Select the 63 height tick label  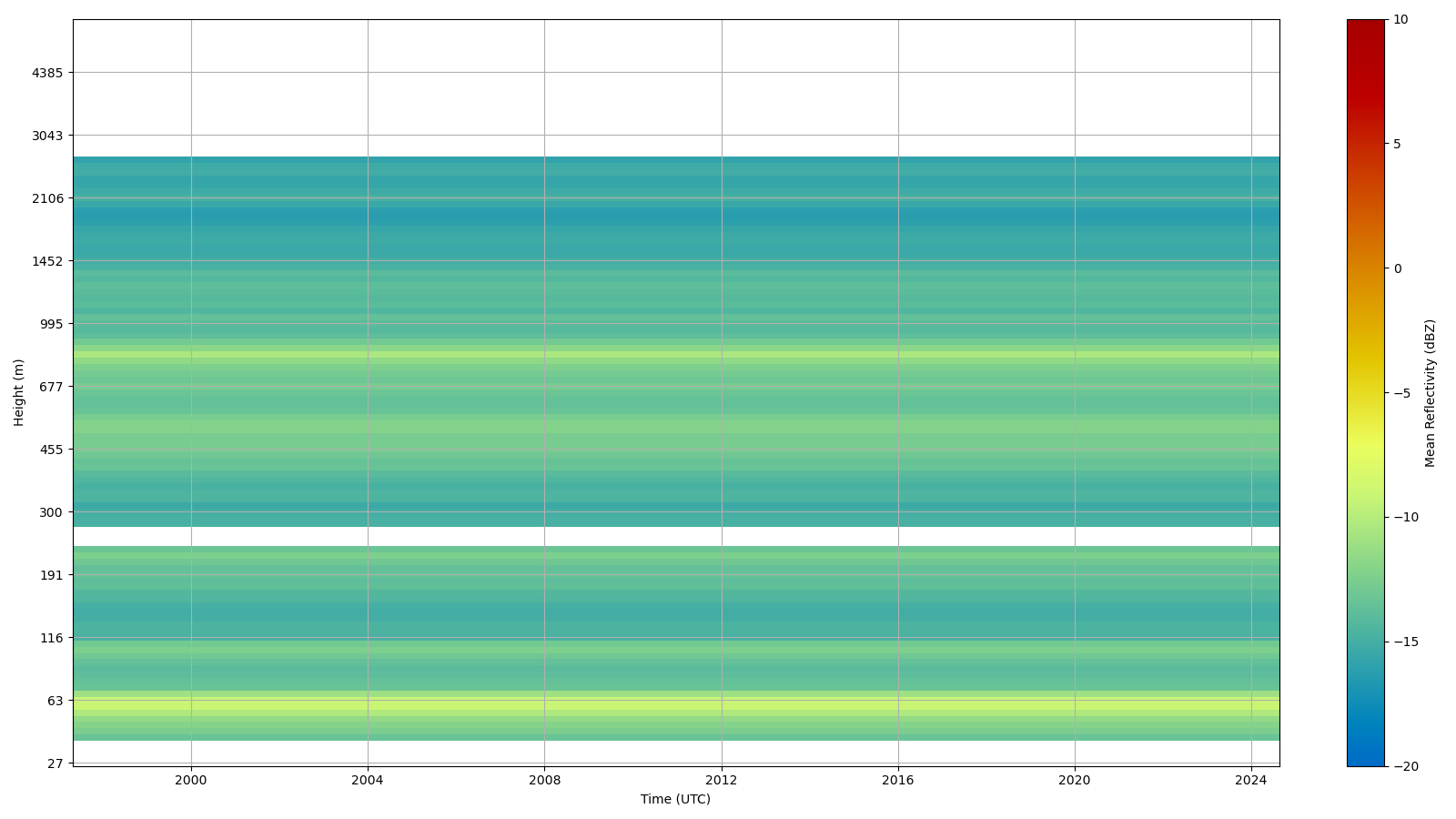click(x=56, y=701)
